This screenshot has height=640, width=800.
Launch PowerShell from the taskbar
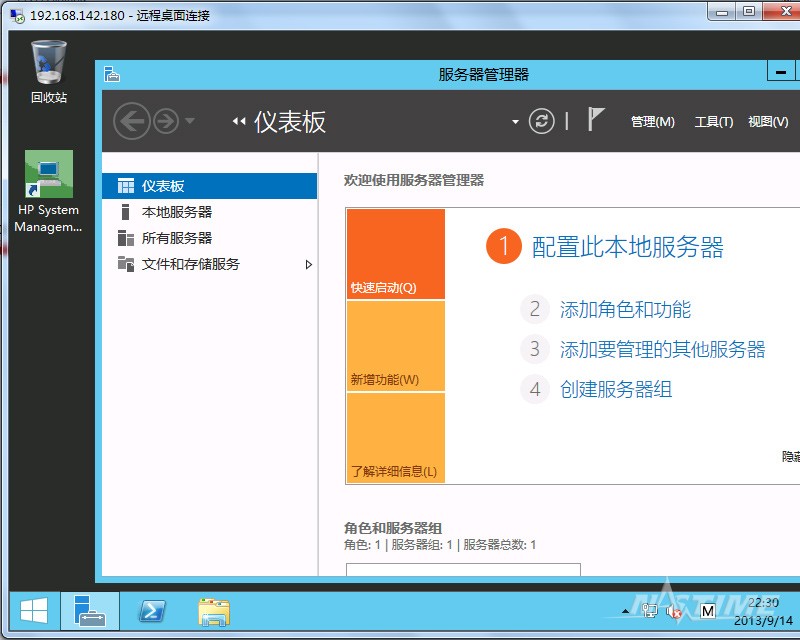152,611
